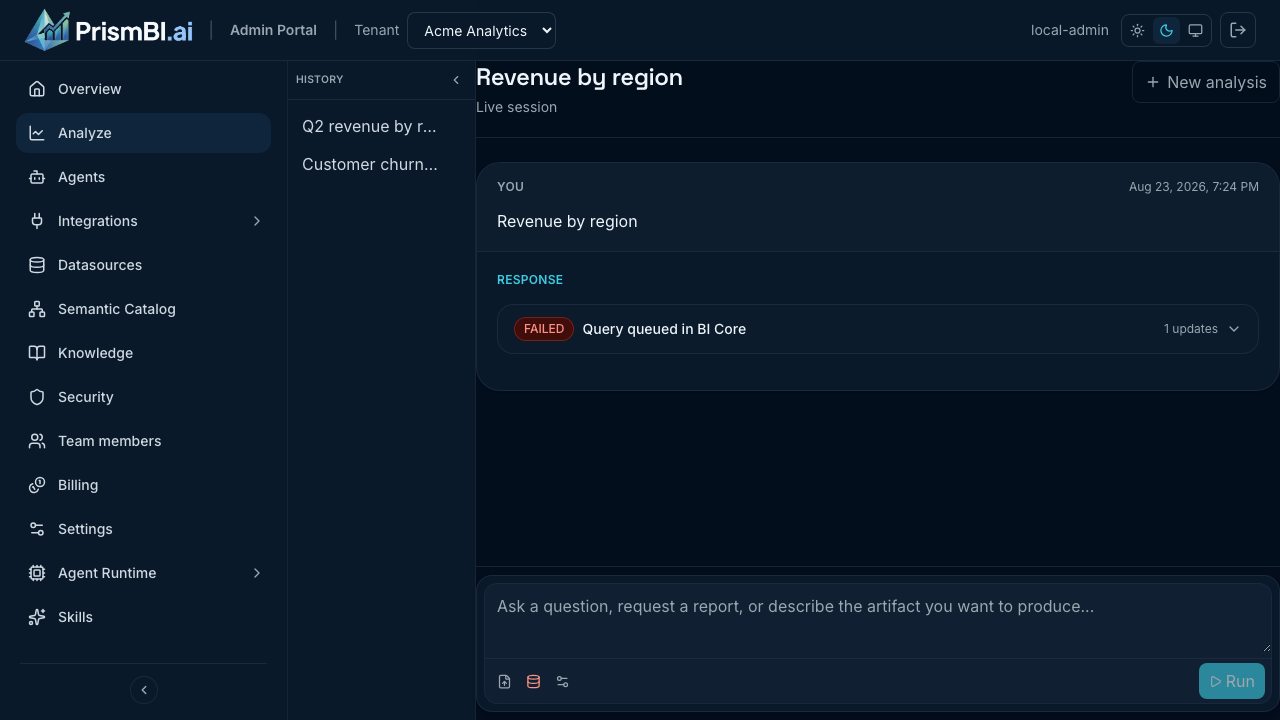The width and height of the screenshot is (1280, 720).
Task: Expand the Integrations submenu chevron
Action: [x=257, y=221]
